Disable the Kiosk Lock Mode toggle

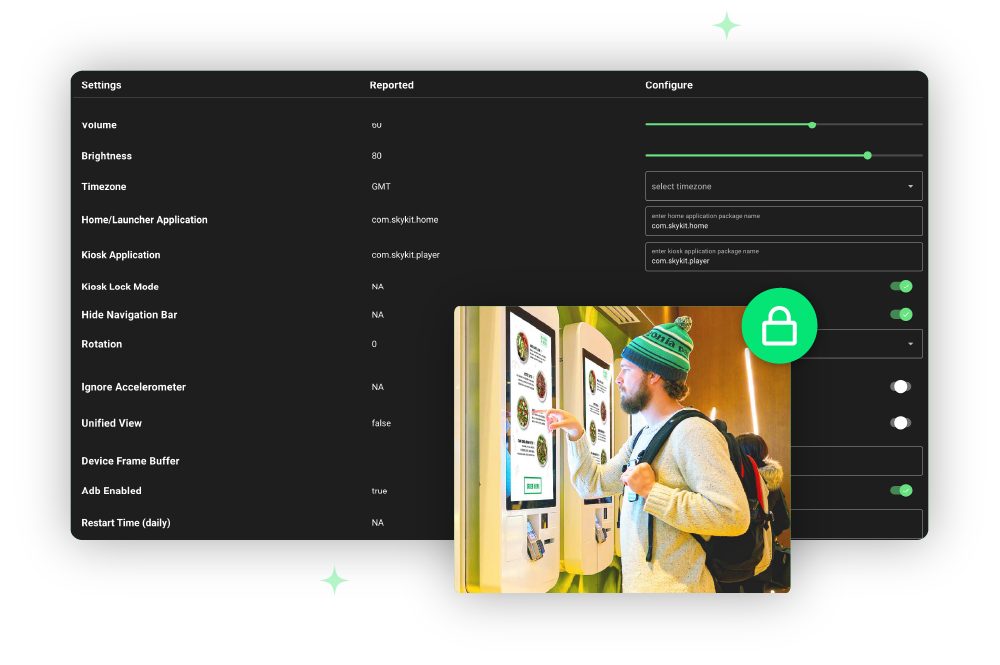pyautogui.click(x=901, y=286)
